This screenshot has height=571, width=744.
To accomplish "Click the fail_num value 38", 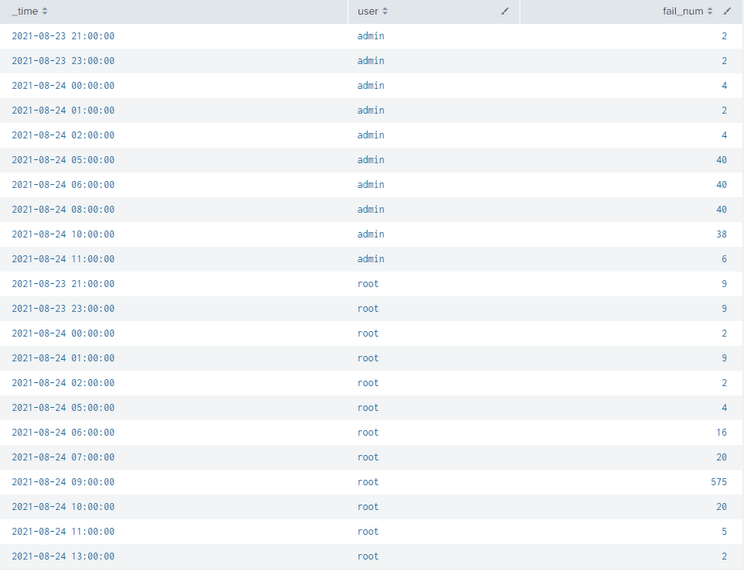I will click(x=721, y=234).
